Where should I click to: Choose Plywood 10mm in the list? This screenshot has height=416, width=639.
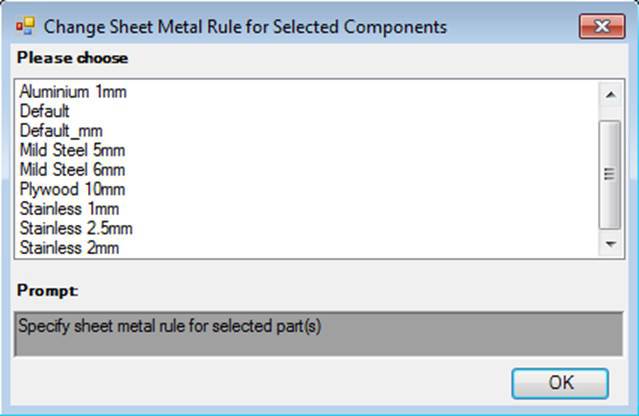(72, 189)
